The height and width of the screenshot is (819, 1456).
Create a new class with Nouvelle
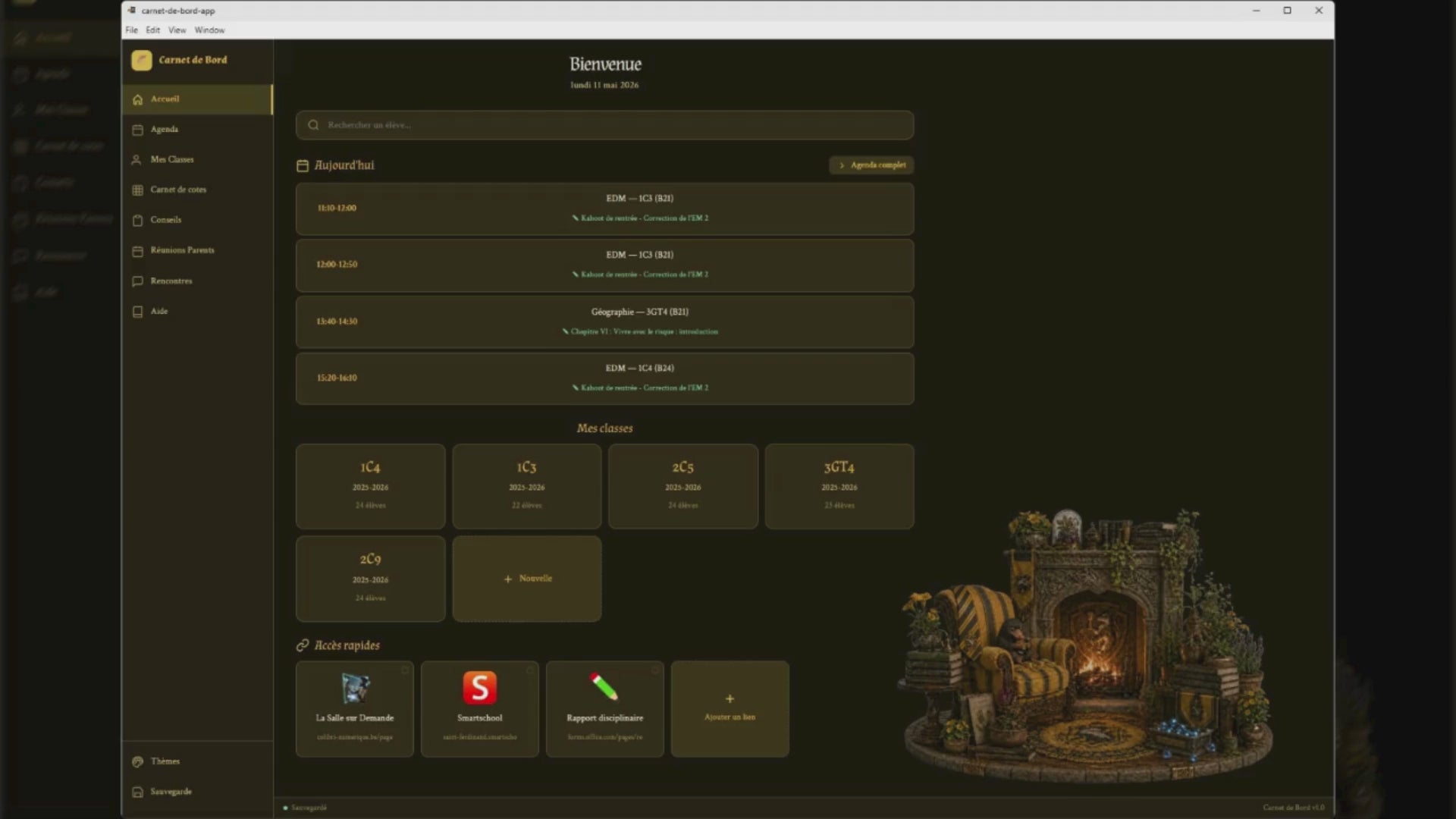point(527,579)
